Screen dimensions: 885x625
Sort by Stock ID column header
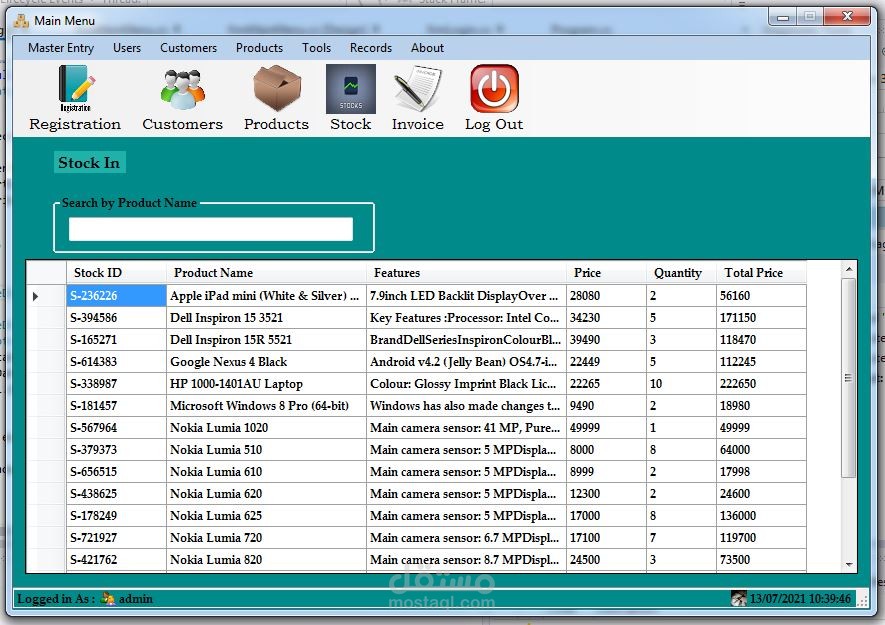click(116, 273)
